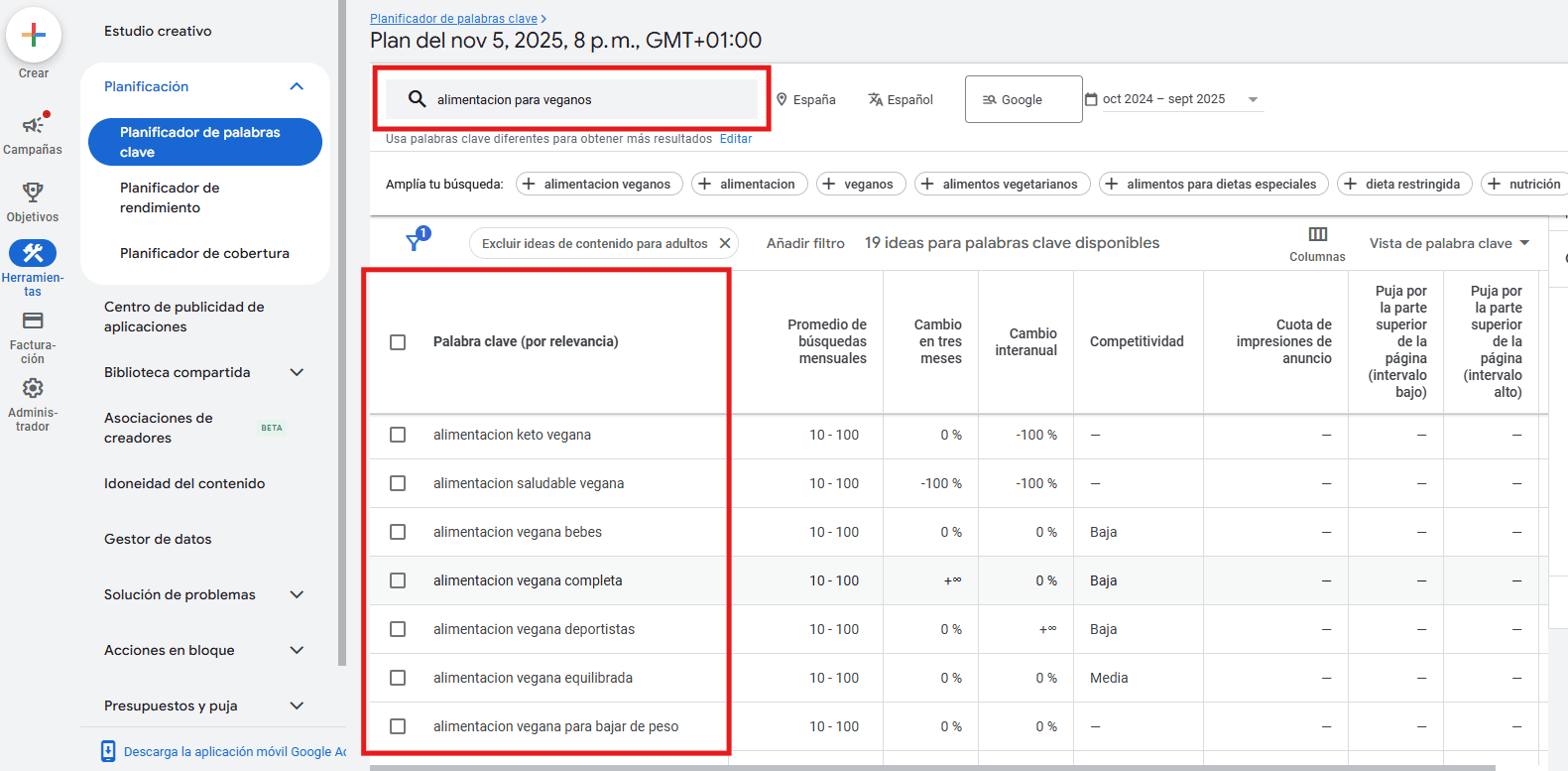Open Planificador de rendimiento menu item
The height and width of the screenshot is (771, 1568).
coord(170,197)
